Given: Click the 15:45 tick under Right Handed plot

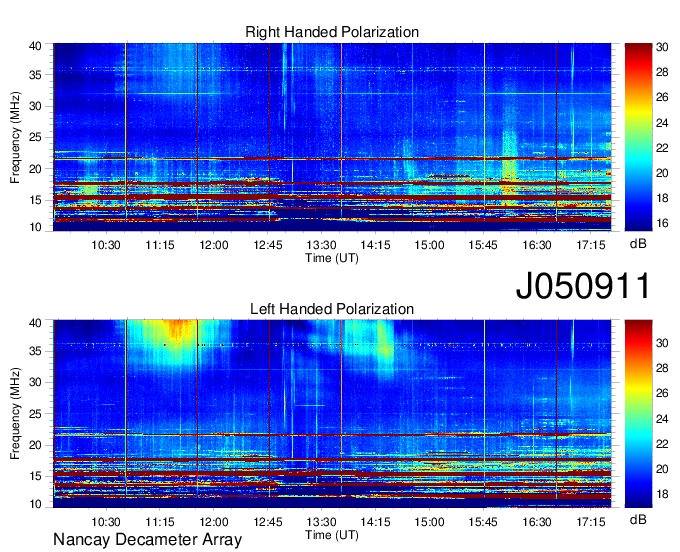Looking at the screenshot, I should 483,245.
